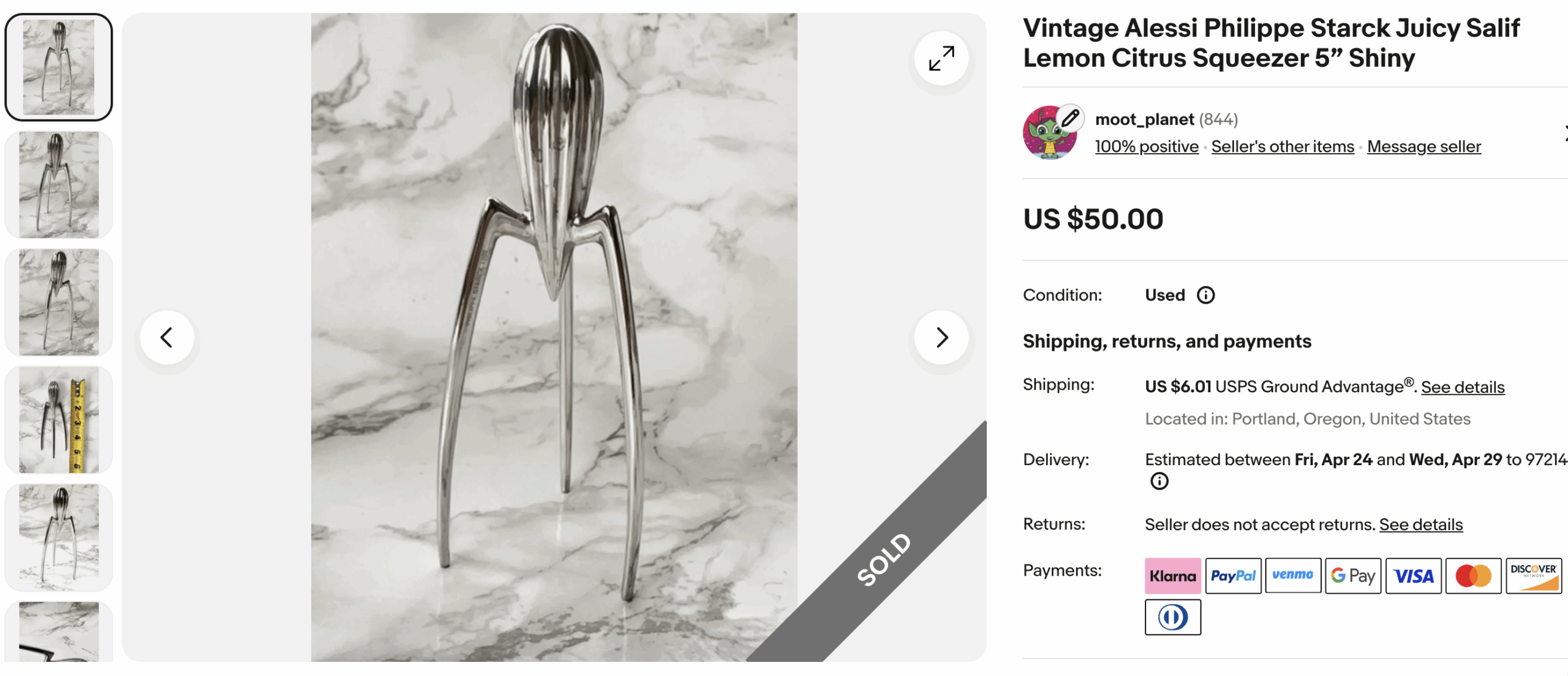The image size is (1568, 676).
Task: Click the PayPal payment icon
Action: 1233,575
